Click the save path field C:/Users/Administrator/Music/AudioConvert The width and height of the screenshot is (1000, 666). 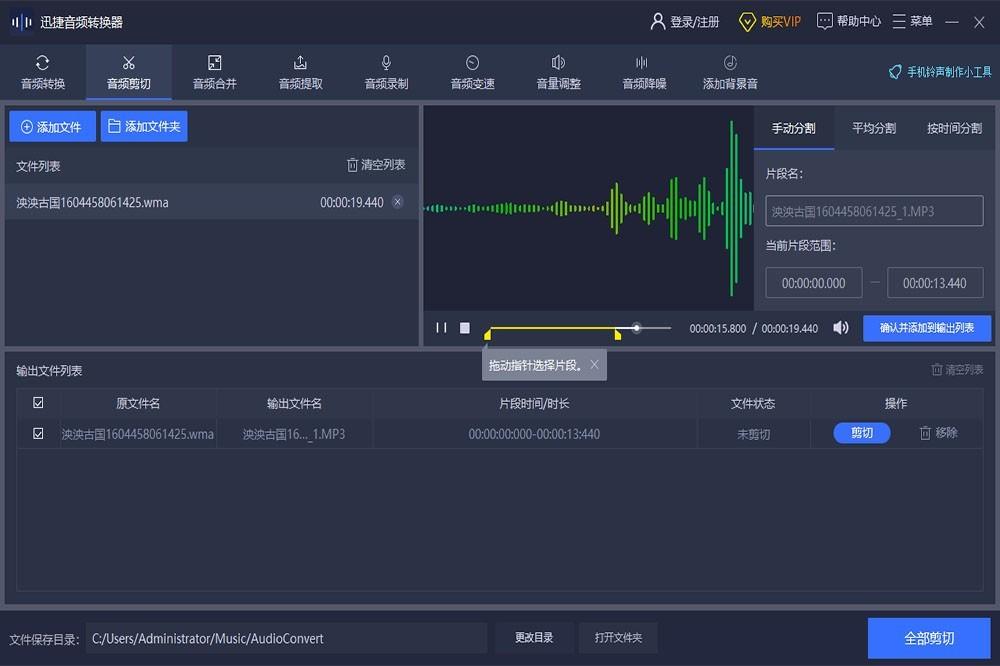pos(286,638)
